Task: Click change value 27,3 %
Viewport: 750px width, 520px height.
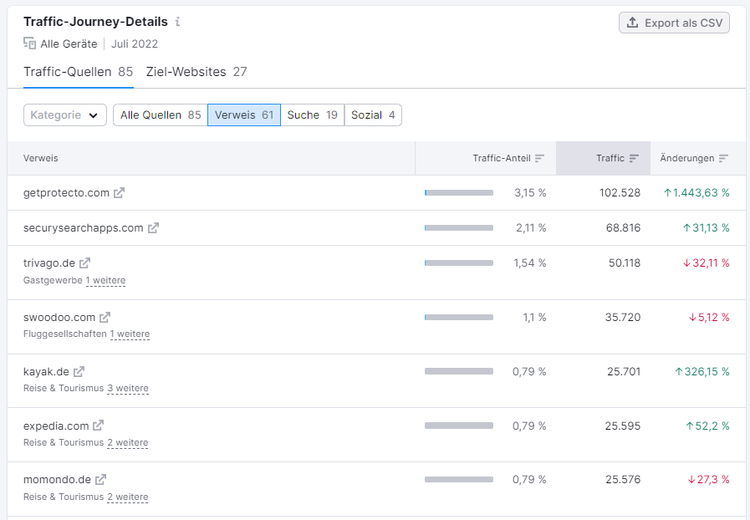Action: click(708, 479)
